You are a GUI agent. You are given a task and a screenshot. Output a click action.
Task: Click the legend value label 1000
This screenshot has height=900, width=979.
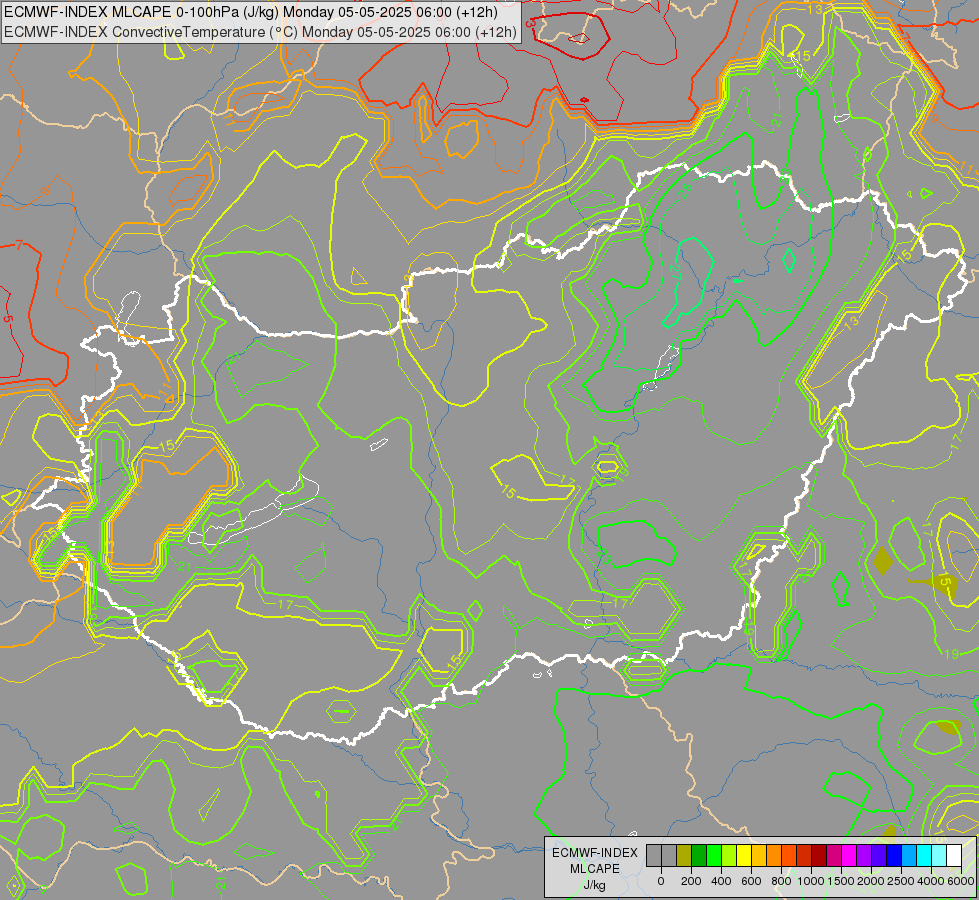tap(811, 881)
